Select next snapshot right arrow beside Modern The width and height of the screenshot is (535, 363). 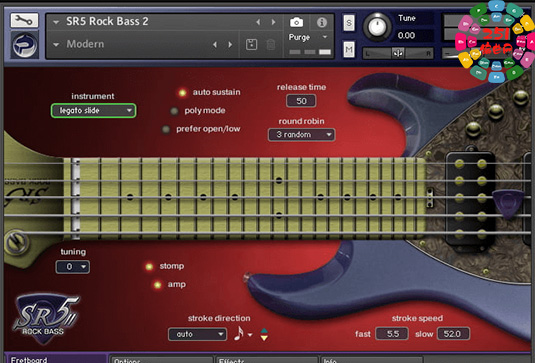(x=230, y=45)
